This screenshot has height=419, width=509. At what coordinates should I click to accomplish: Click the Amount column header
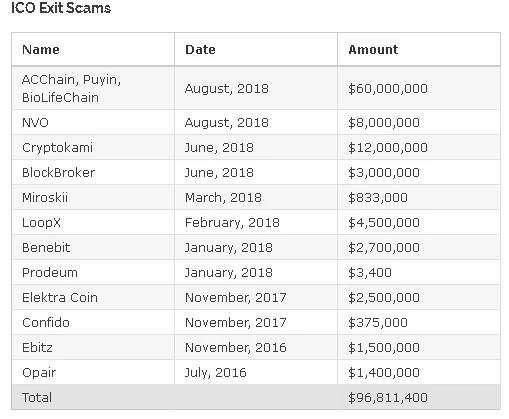point(373,50)
